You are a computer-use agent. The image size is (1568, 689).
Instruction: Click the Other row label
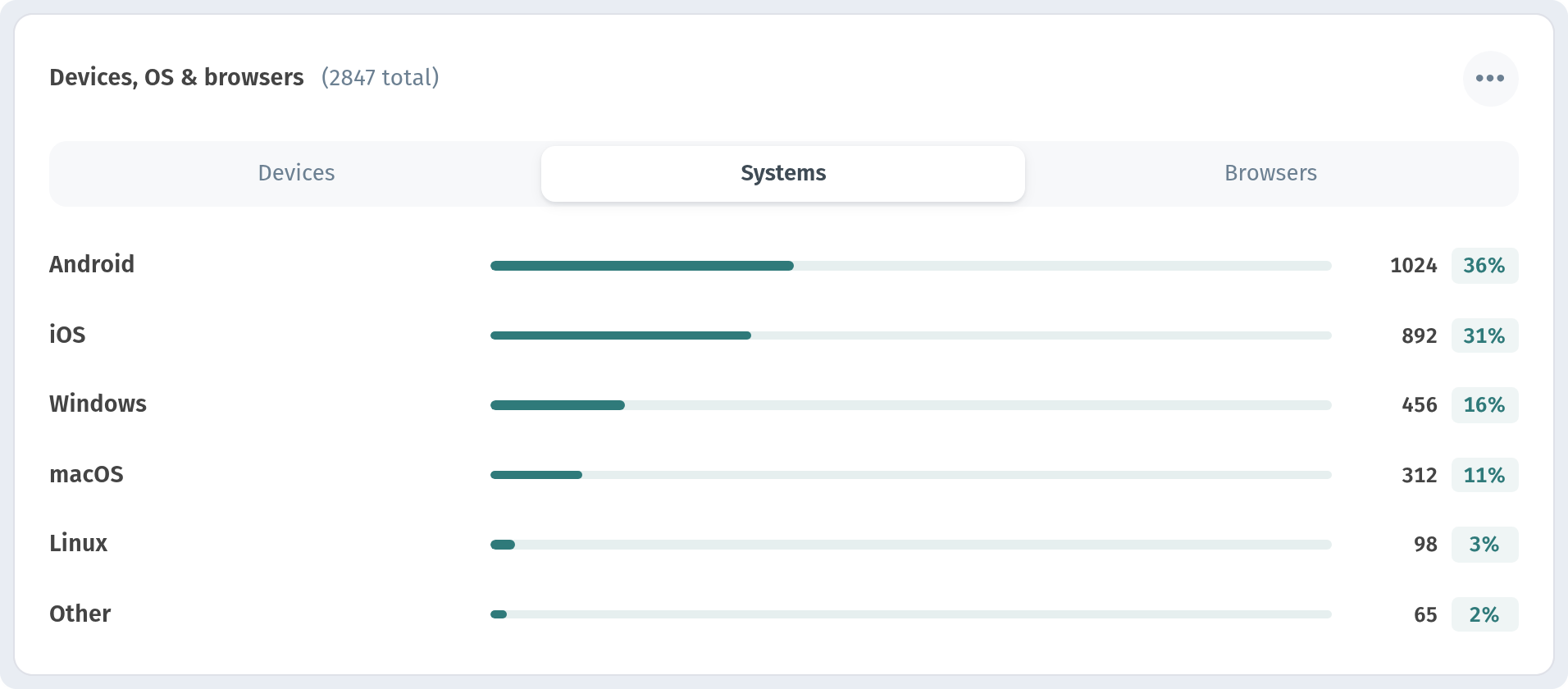pos(80,614)
